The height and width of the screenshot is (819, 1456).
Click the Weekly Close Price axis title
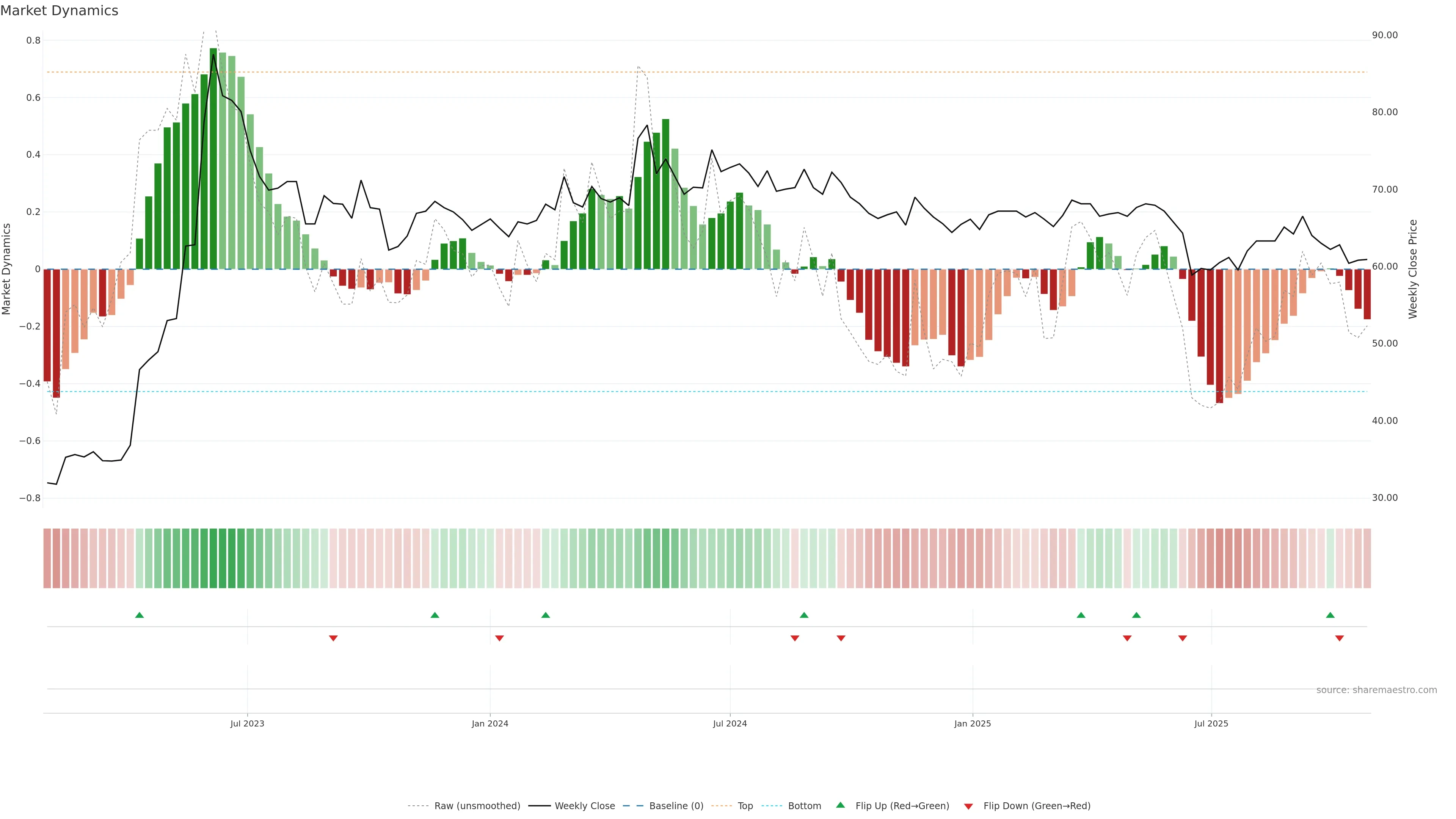click(x=1412, y=269)
